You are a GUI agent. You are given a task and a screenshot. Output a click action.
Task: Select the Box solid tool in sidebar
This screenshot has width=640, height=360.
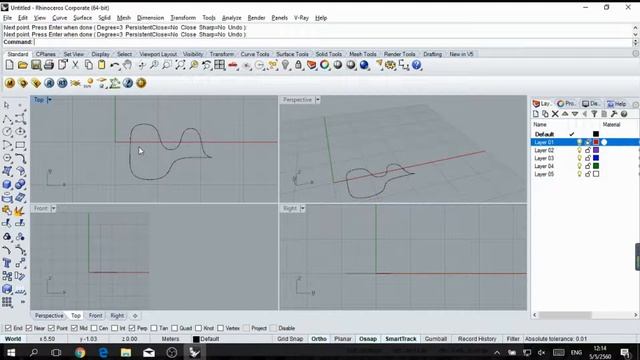(7, 184)
